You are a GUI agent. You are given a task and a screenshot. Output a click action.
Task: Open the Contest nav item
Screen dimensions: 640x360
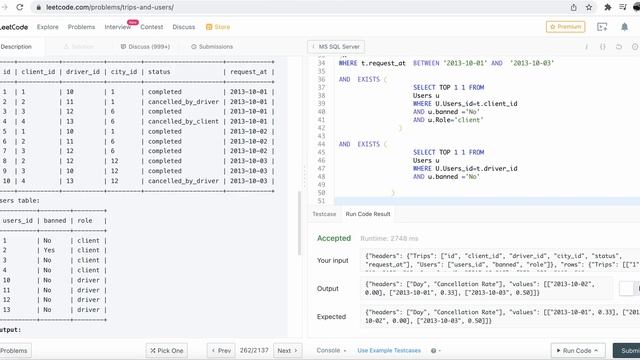pos(151,27)
